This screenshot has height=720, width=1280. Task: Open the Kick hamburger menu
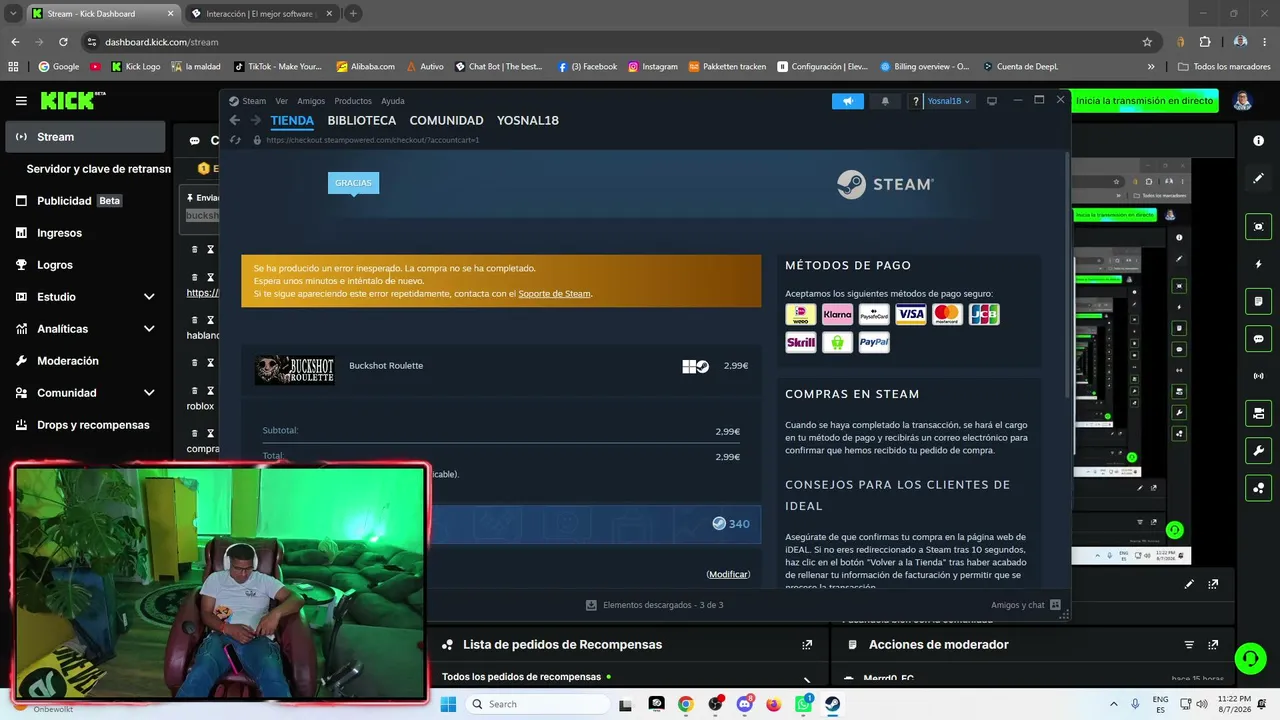pyautogui.click(x=21, y=101)
